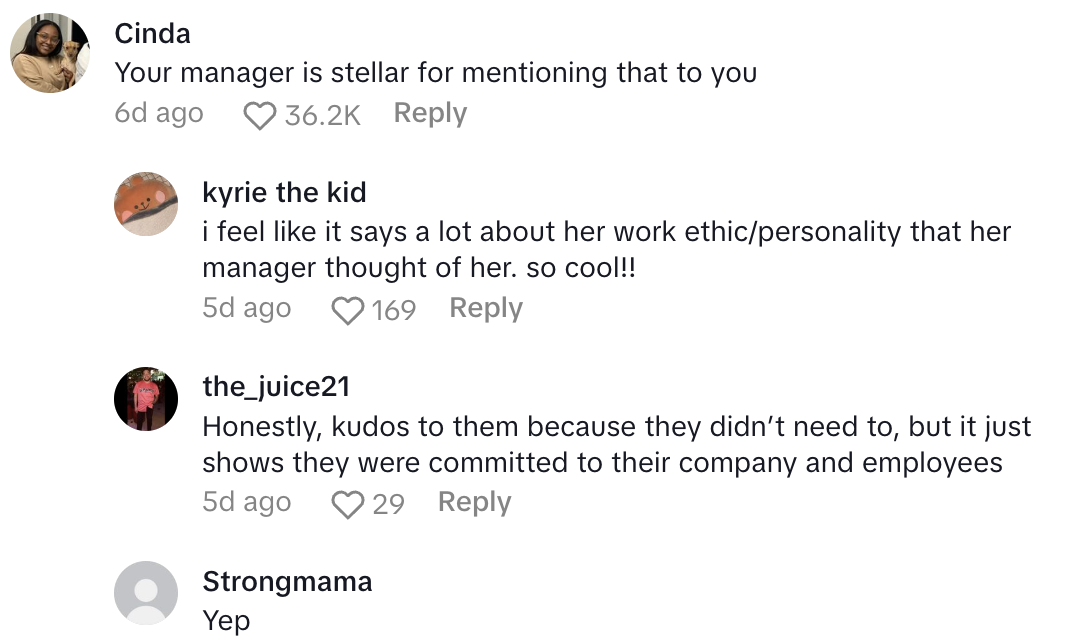Image resolution: width=1066 pixels, height=644 pixels.
Task: Tap the heart on kyrie the kid's reply
Action: click(x=347, y=310)
